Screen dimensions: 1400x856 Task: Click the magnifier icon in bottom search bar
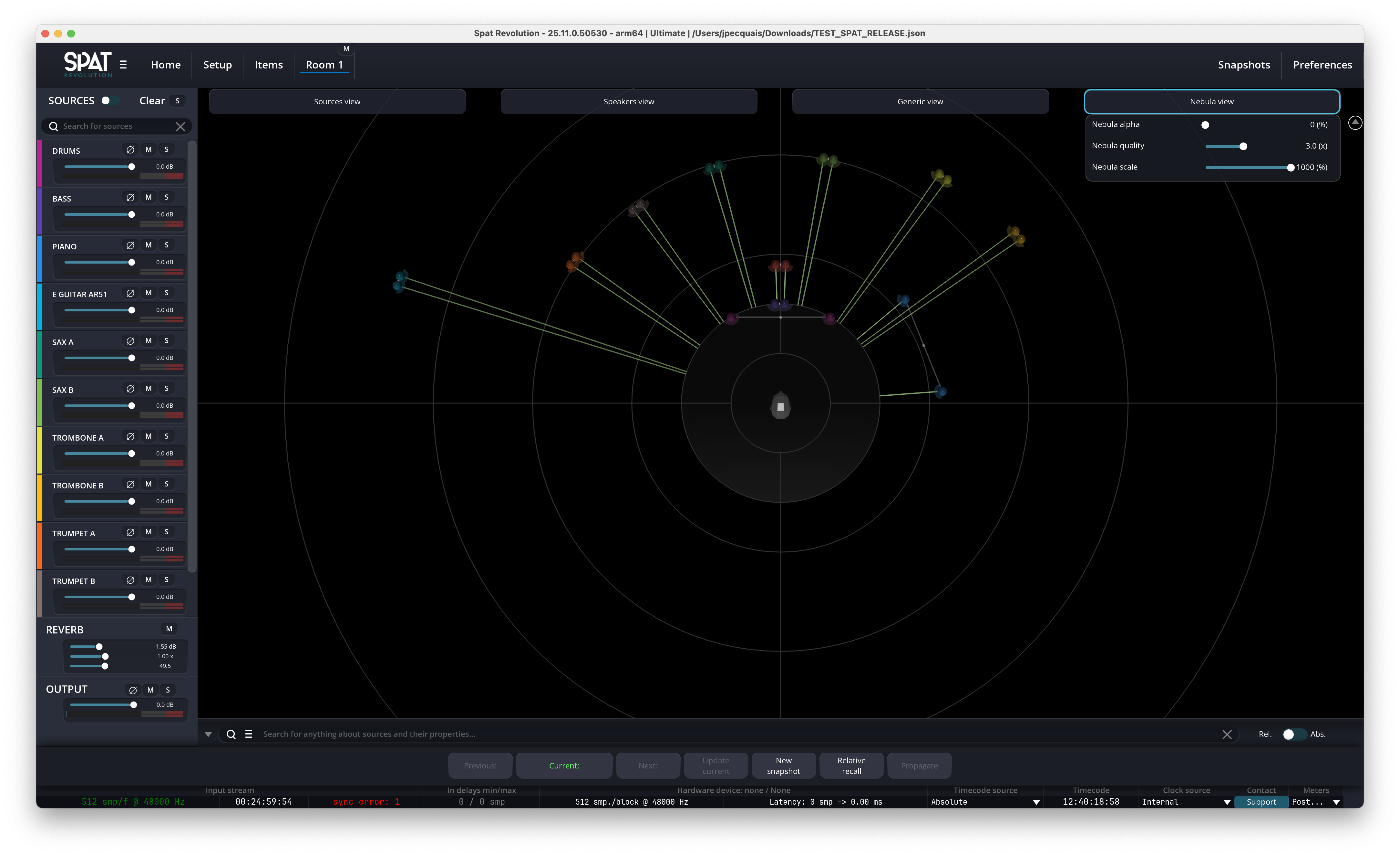[x=231, y=734]
